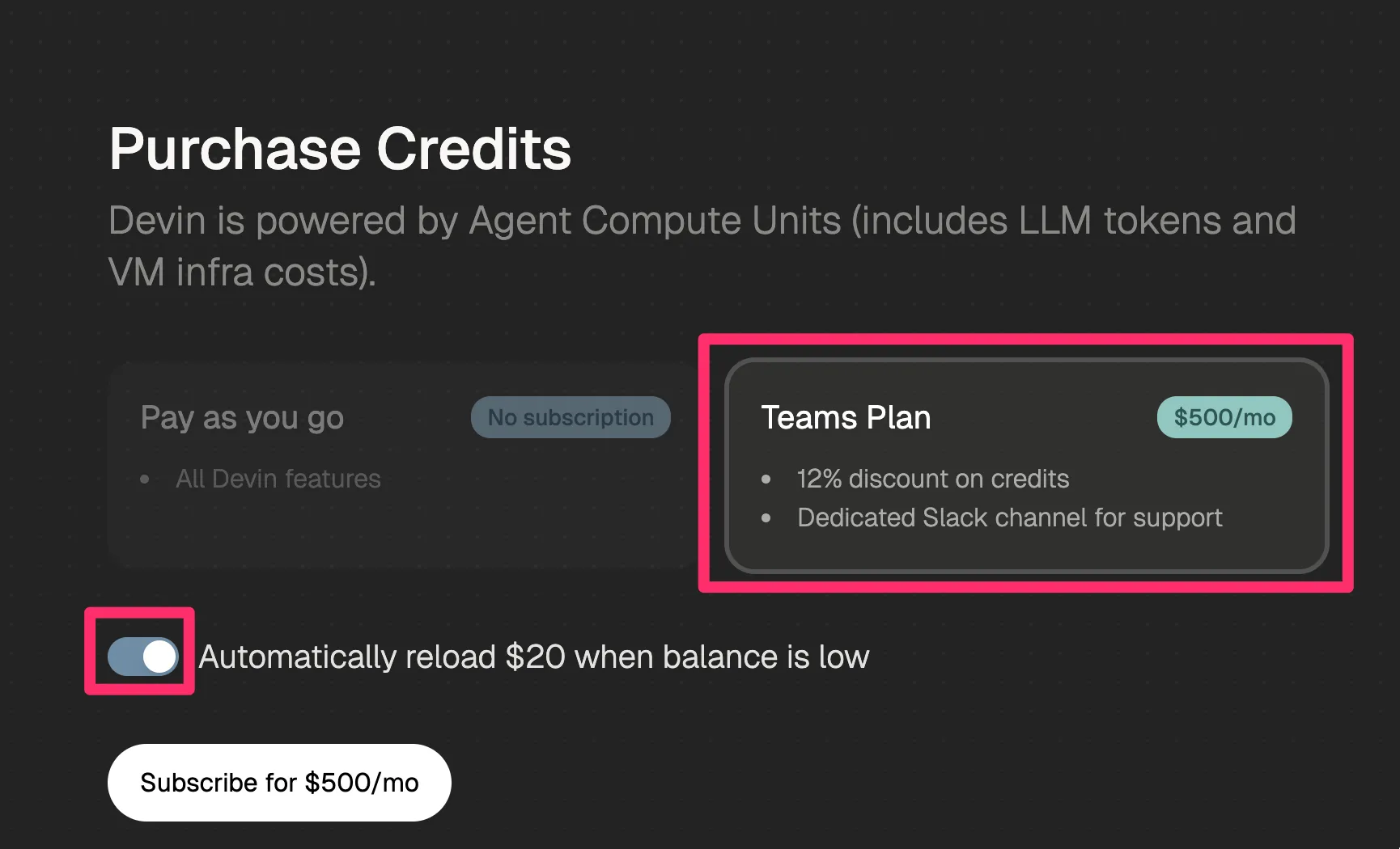Click bullet before Dedicated Slack channel
This screenshot has width=1400, height=849.
766,519
